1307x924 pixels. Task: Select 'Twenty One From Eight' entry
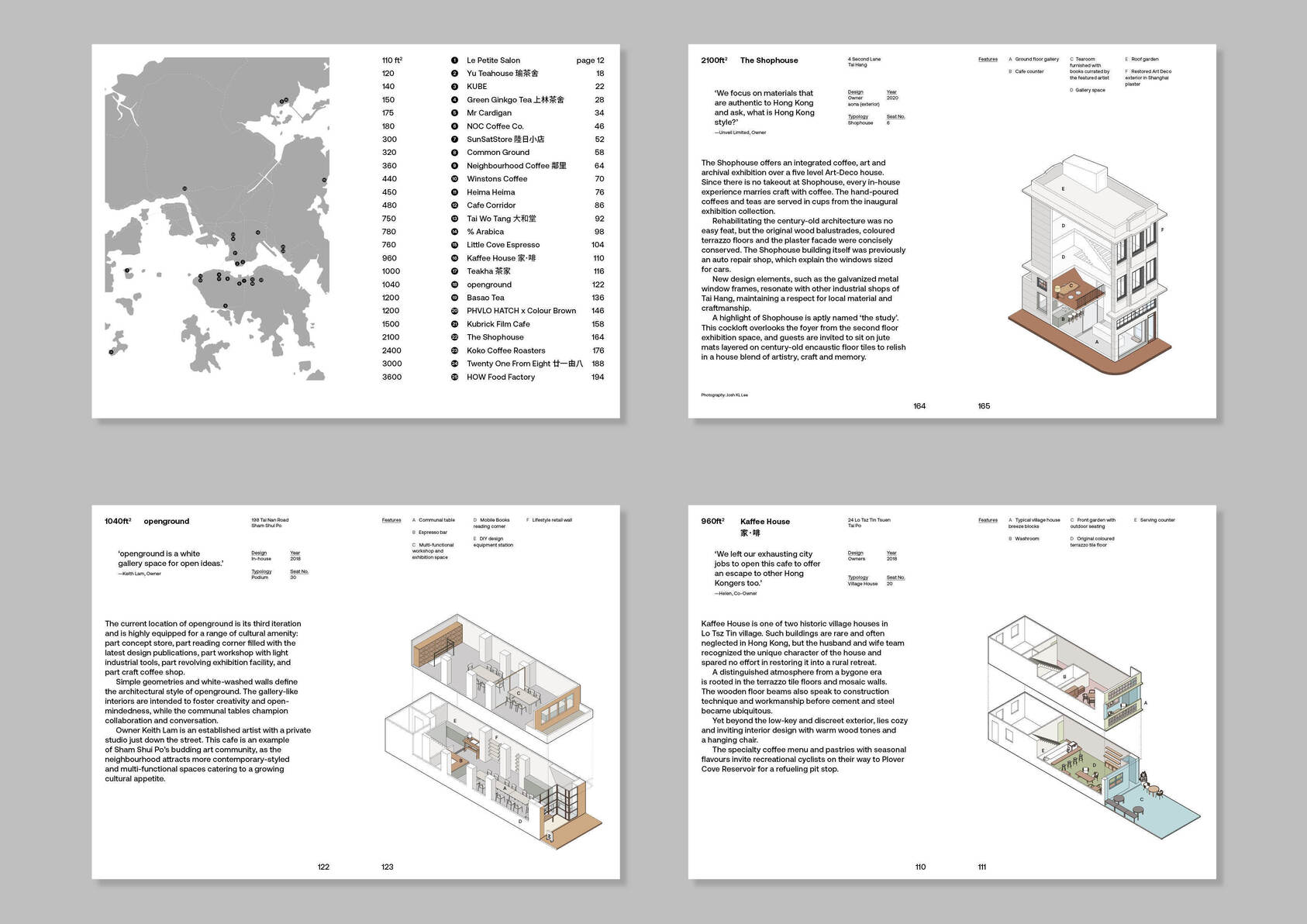[525, 364]
